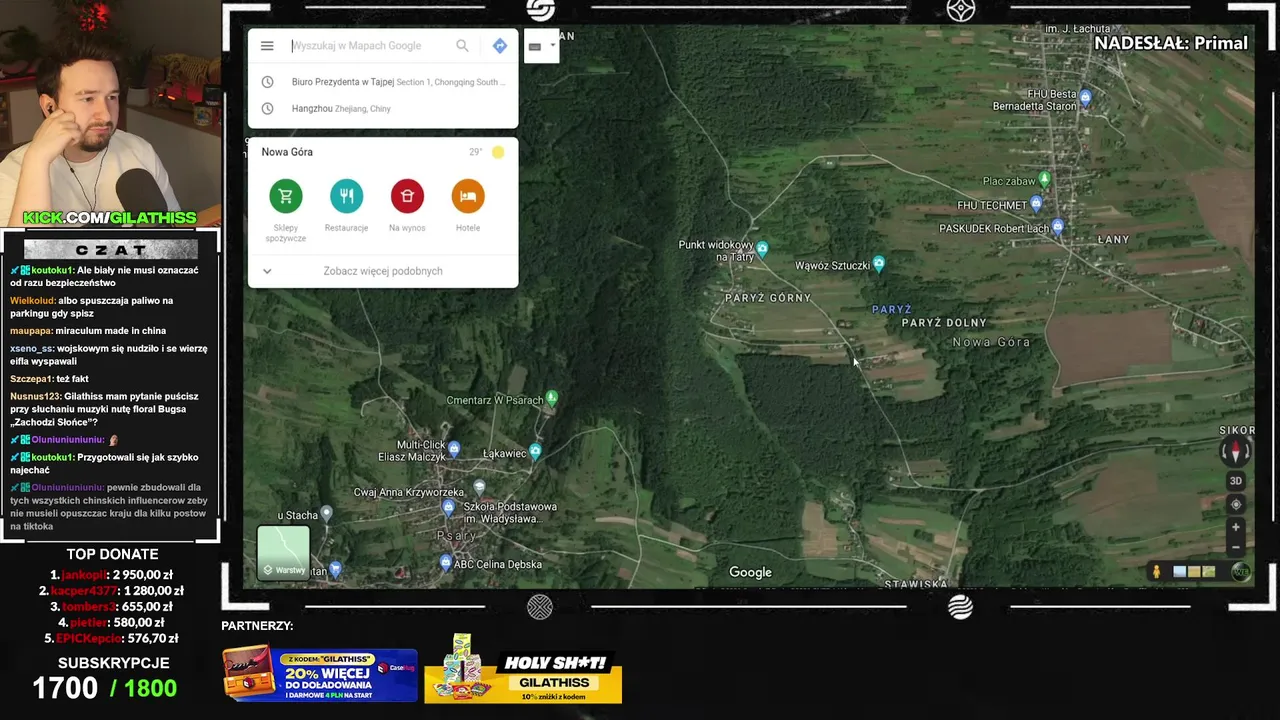Search for Restauracje nearby

click(347, 196)
